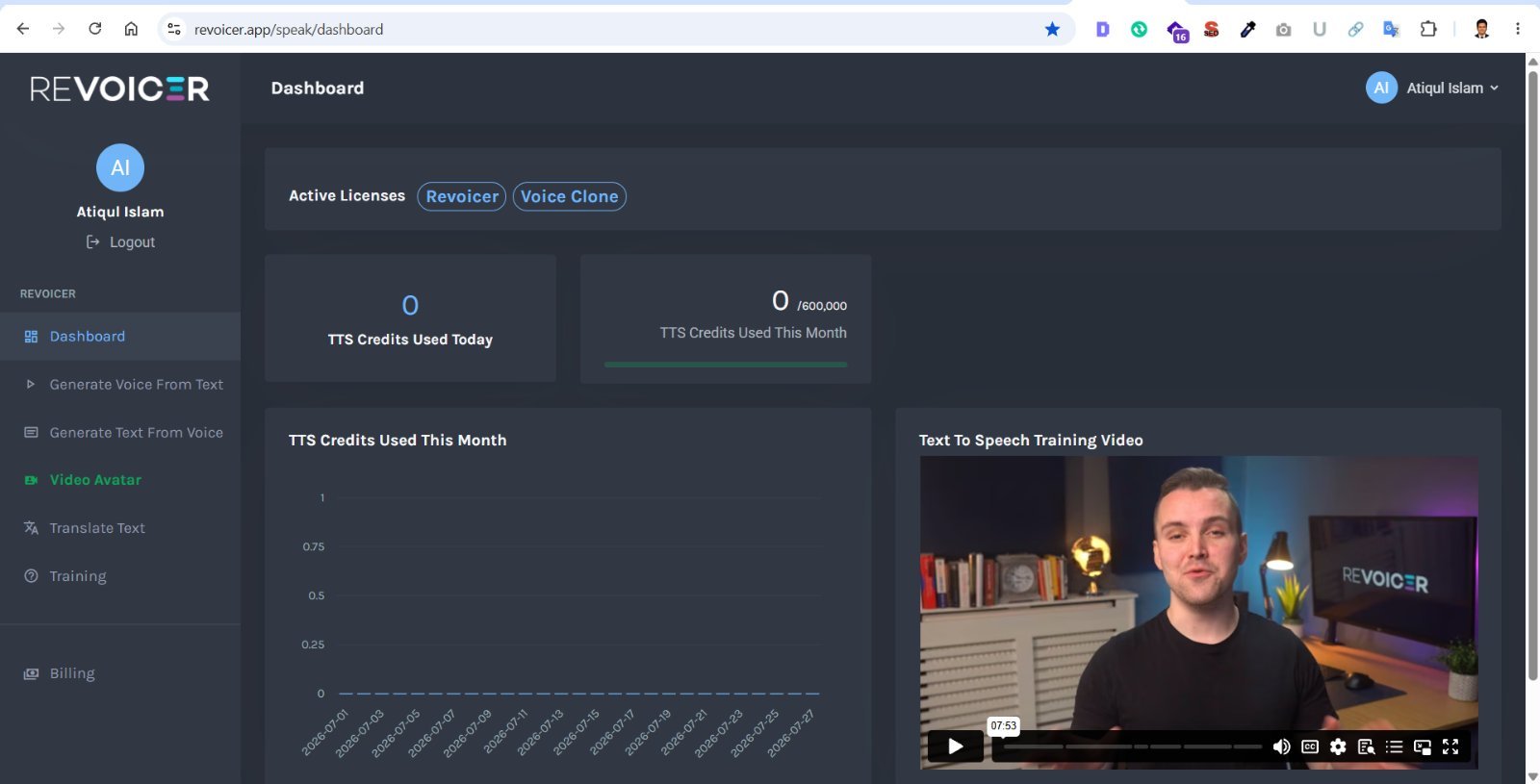Enable picture-in-picture for the video

pos(1423,746)
